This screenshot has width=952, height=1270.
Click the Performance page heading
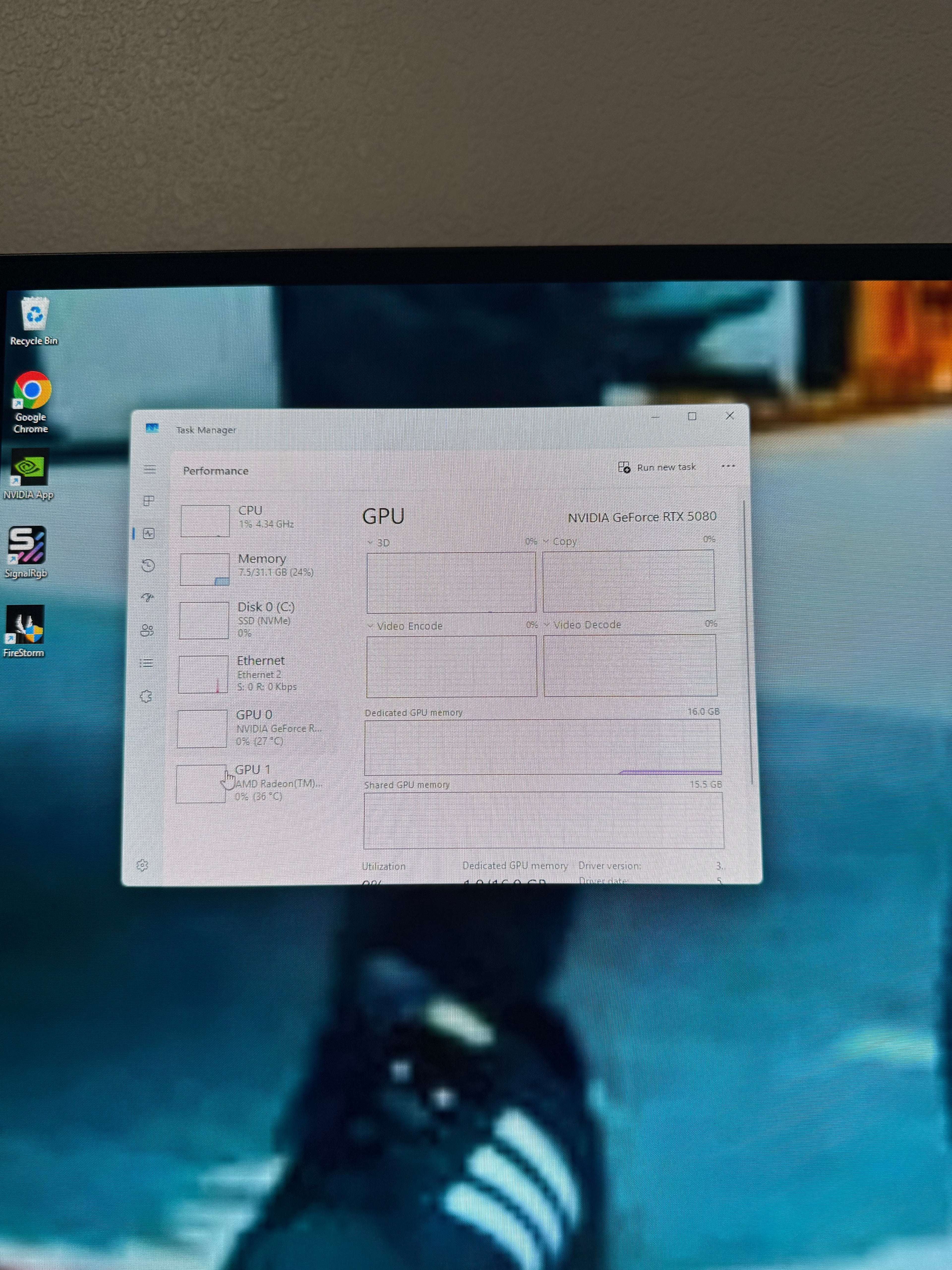point(216,471)
